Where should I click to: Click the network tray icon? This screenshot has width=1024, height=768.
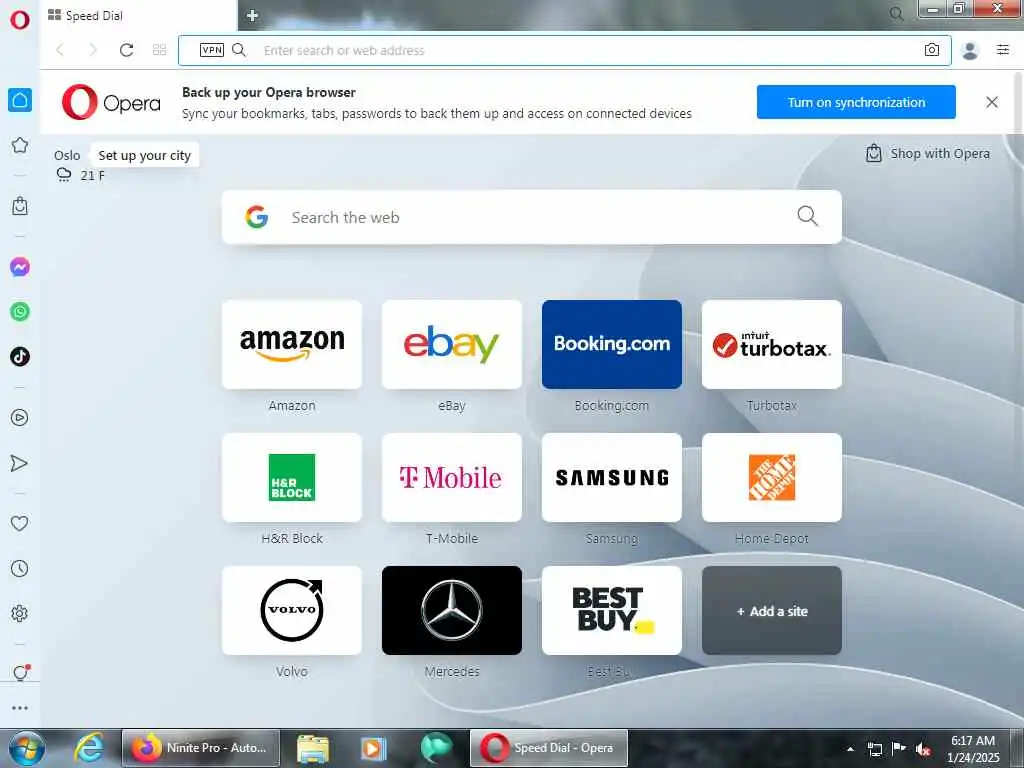(875, 749)
